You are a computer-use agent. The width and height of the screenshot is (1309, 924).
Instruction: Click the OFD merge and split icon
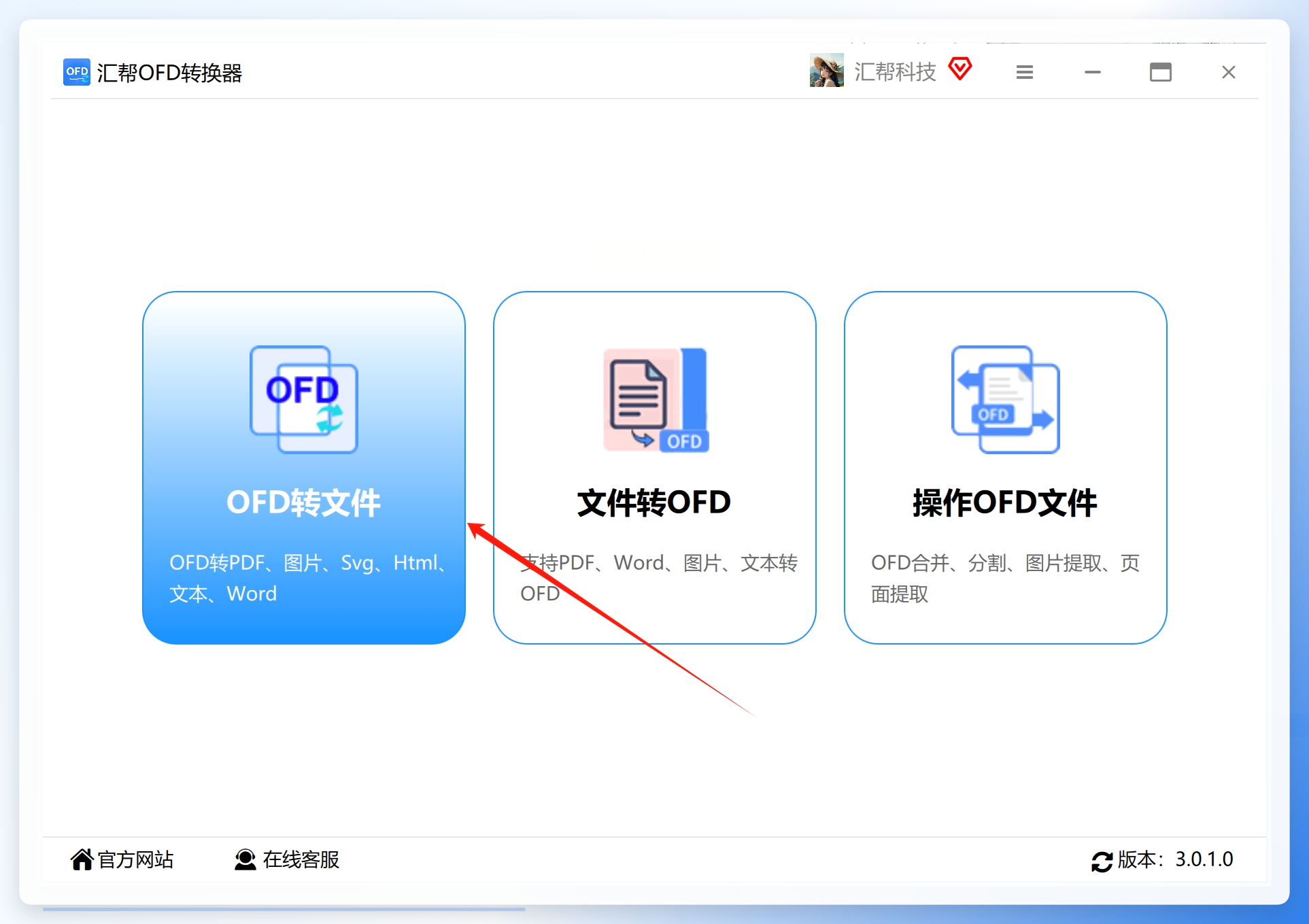(x=1006, y=400)
